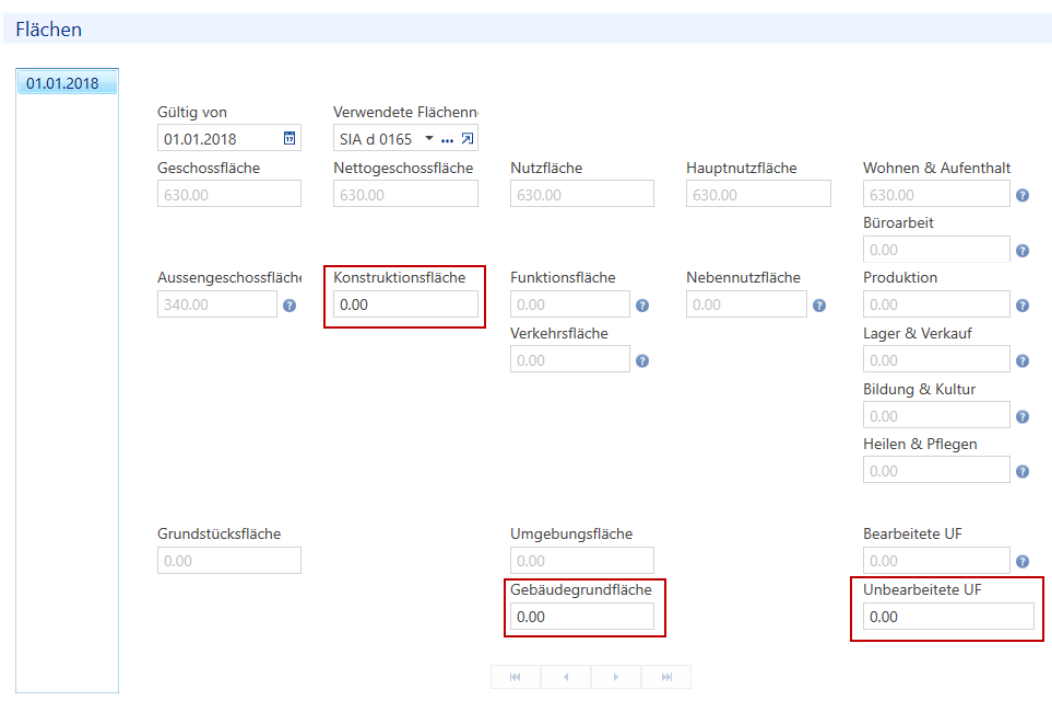Click help icon beside Verkehrsfläche
This screenshot has width=1052, height=701.
click(642, 361)
